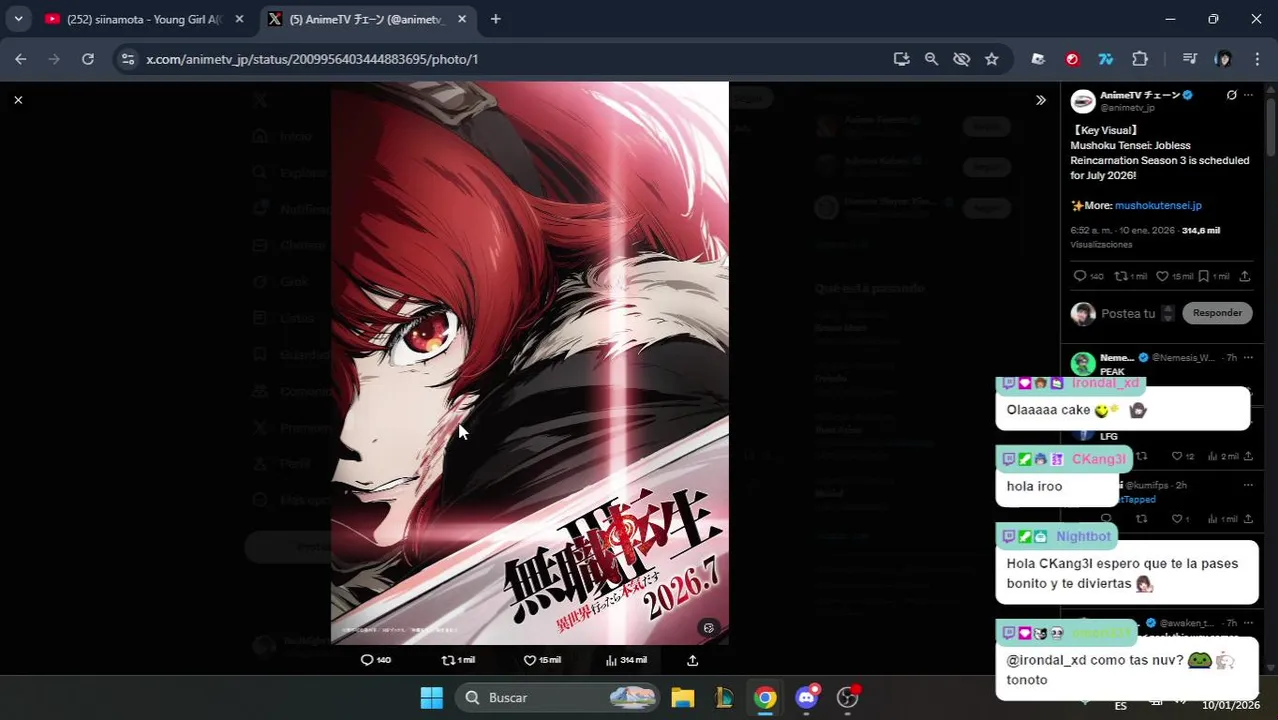
Task: Click the reply icon showing 140 in side panel
Action: pos(1088,276)
